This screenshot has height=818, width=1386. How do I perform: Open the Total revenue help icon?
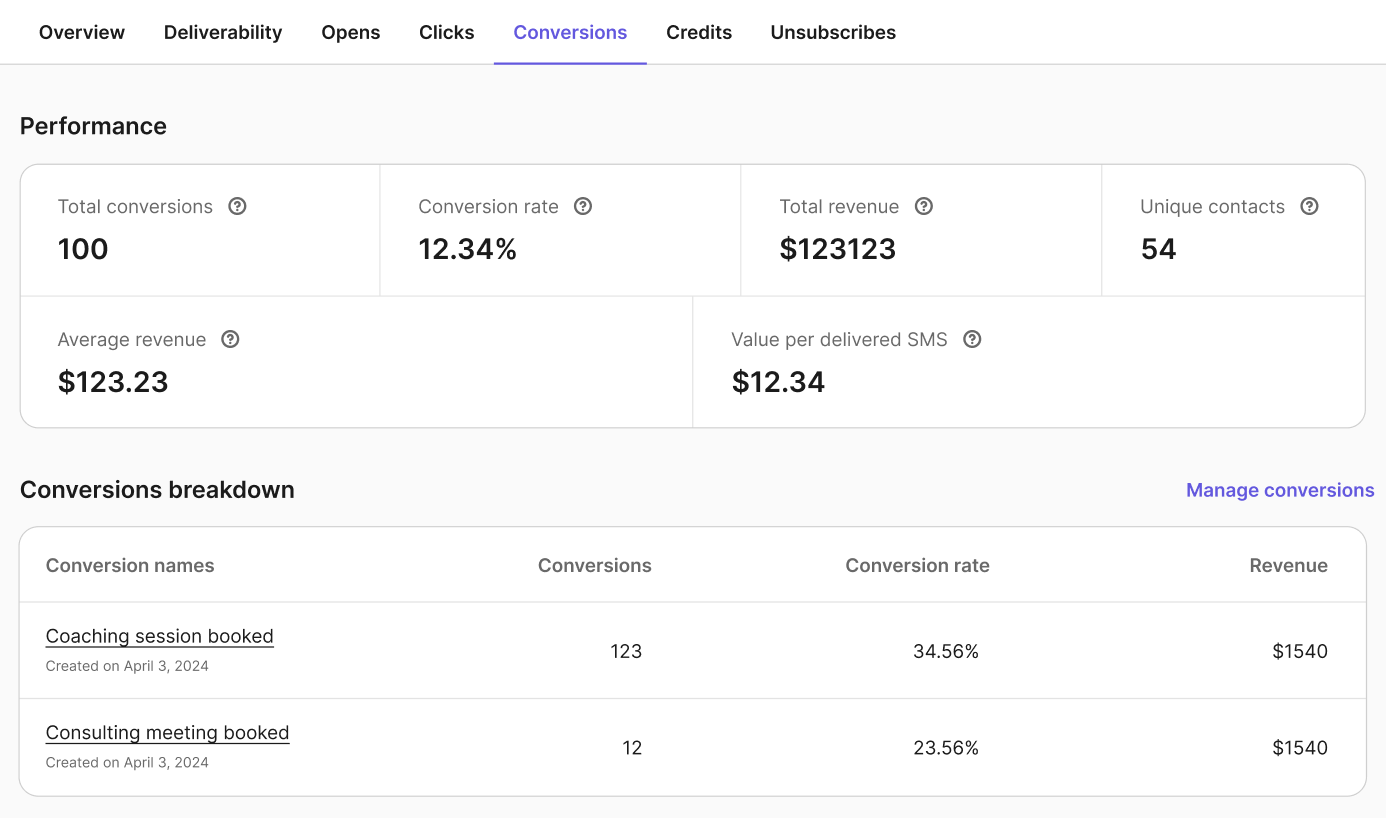pos(924,206)
